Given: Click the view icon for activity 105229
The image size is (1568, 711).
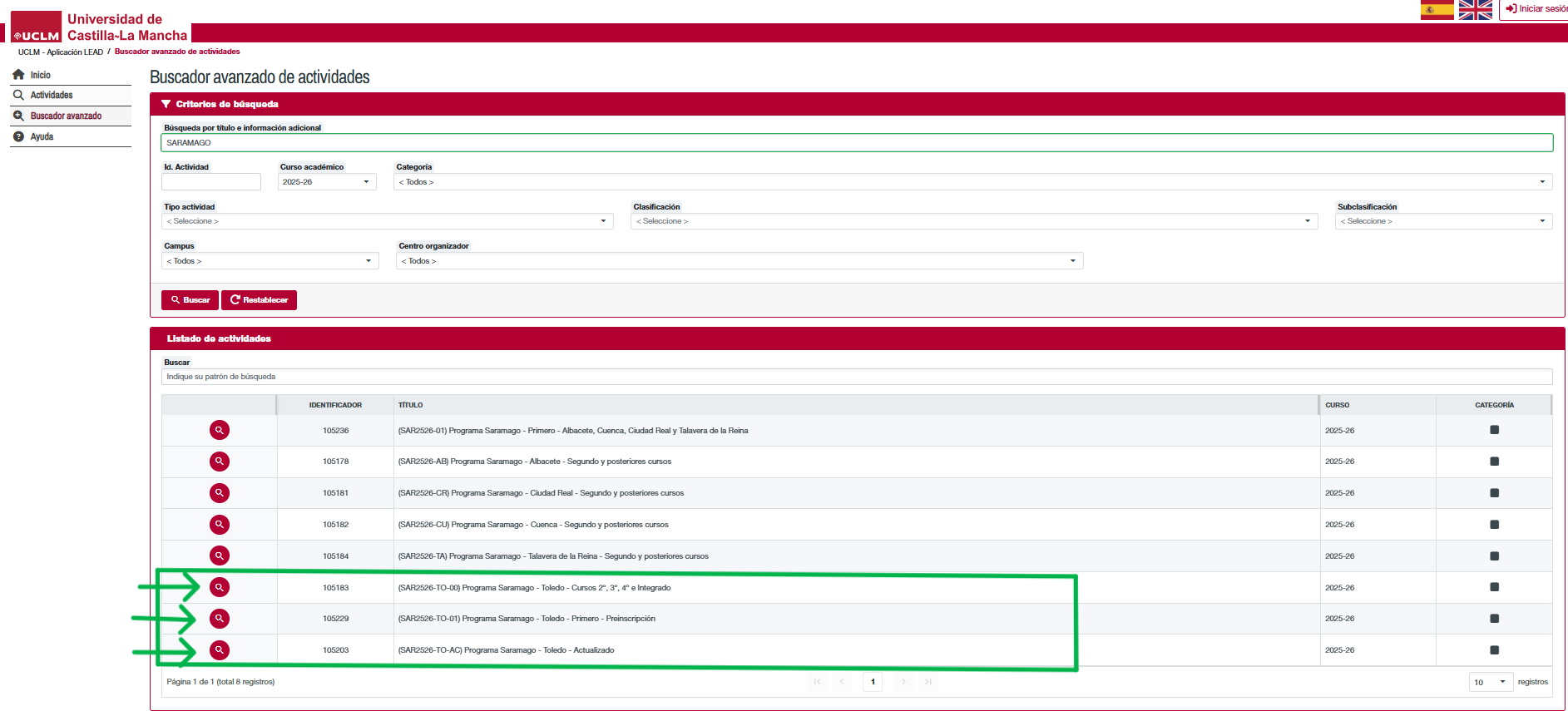Looking at the screenshot, I should (x=219, y=619).
